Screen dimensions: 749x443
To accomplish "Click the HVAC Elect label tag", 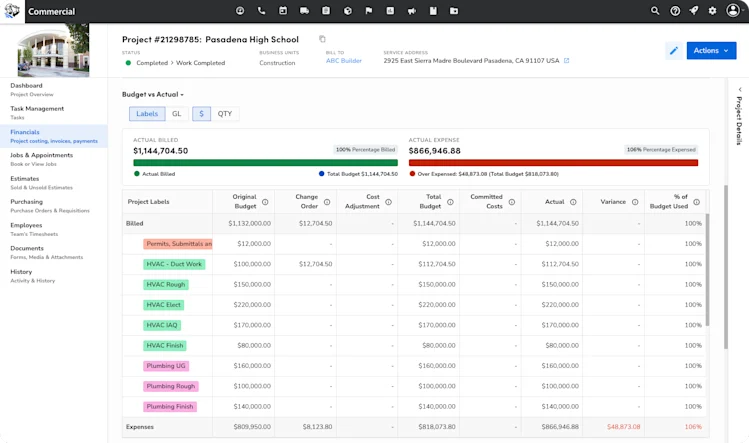I will [x=163, y=305].
